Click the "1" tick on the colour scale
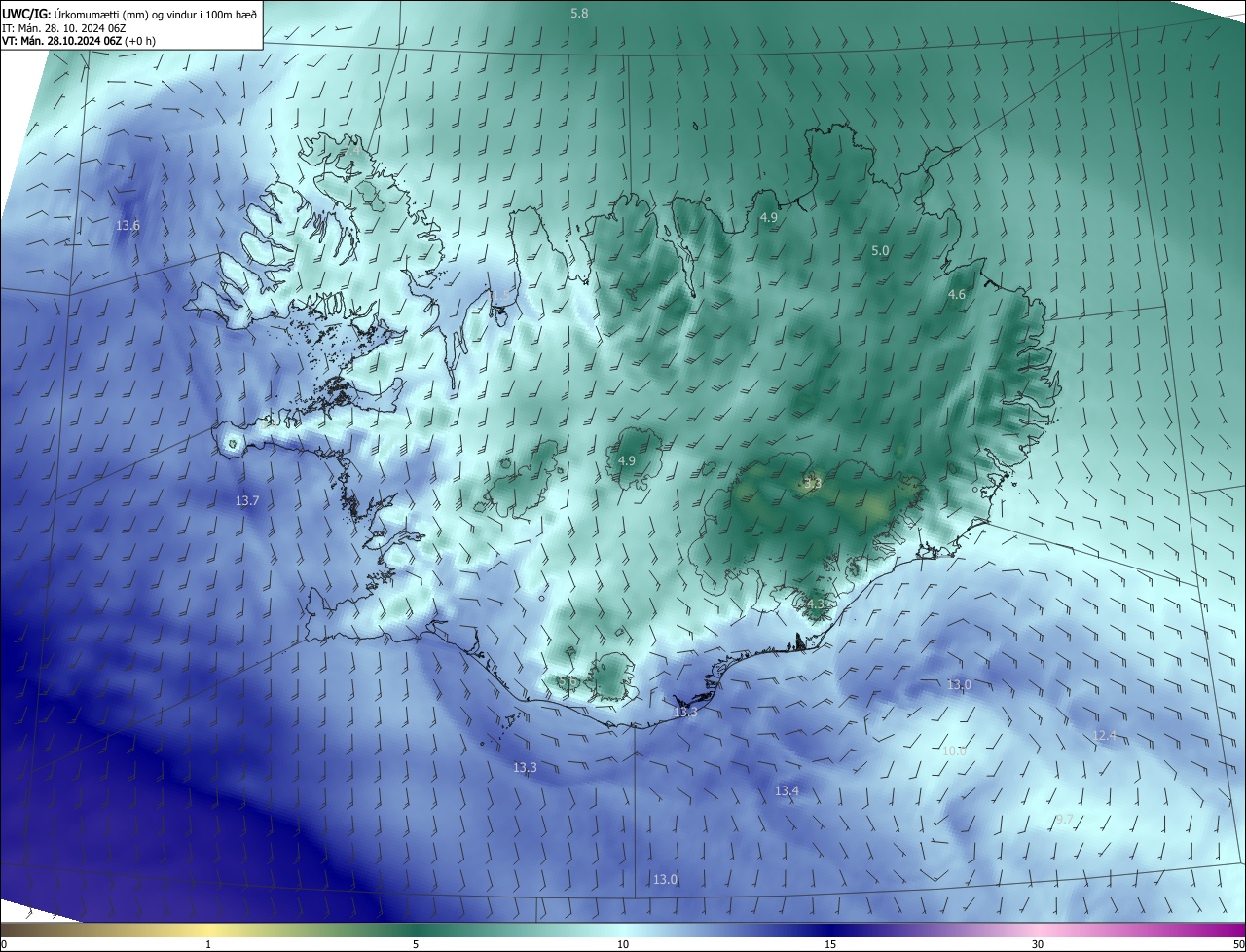Screen dimensions: 1246x952 (208, 944)
